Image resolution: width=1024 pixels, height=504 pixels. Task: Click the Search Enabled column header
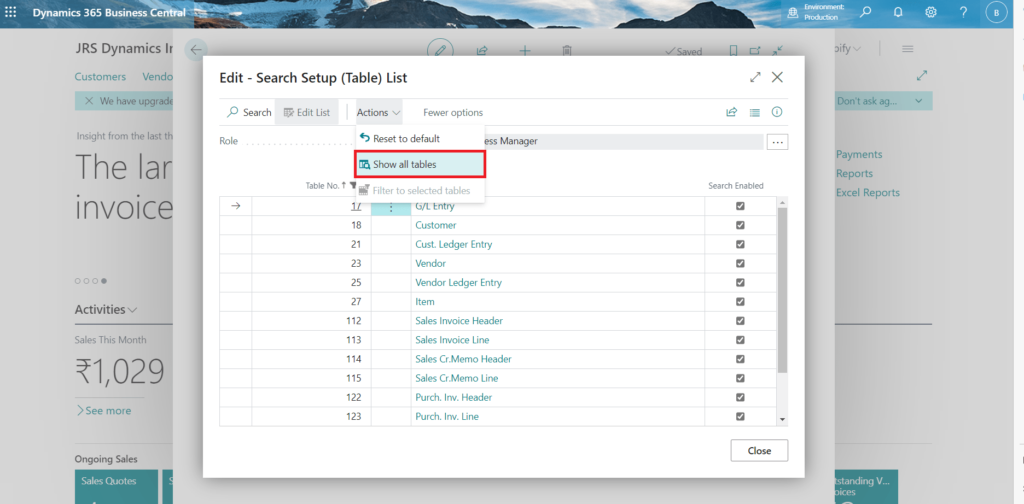point(736,185)
